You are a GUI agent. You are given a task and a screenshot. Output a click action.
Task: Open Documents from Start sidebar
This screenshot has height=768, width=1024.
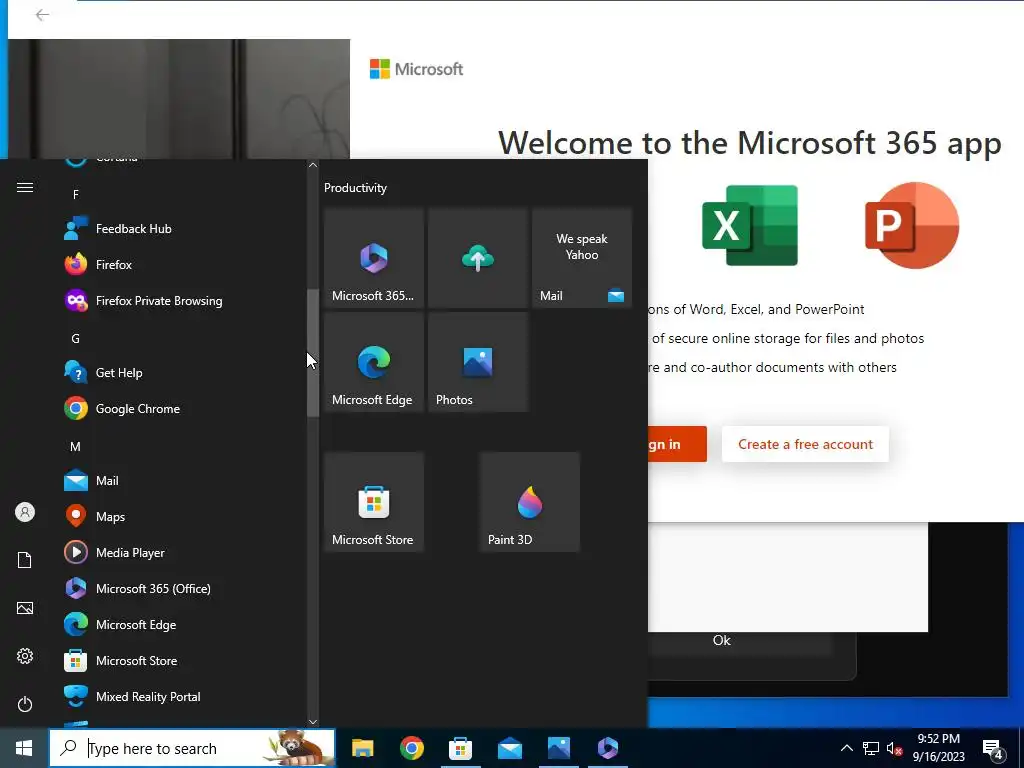(x=25, y=560)
